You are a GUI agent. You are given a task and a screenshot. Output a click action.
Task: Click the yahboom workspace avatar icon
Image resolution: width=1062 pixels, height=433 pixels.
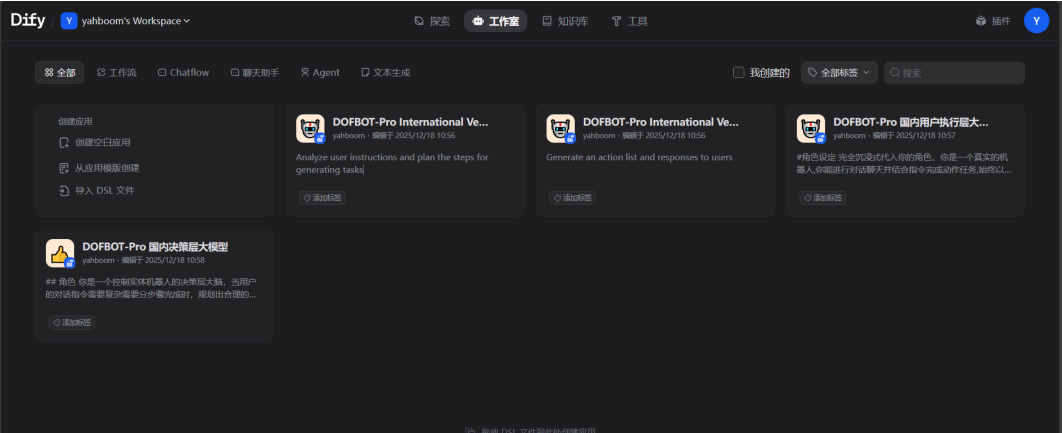point(69,20)
